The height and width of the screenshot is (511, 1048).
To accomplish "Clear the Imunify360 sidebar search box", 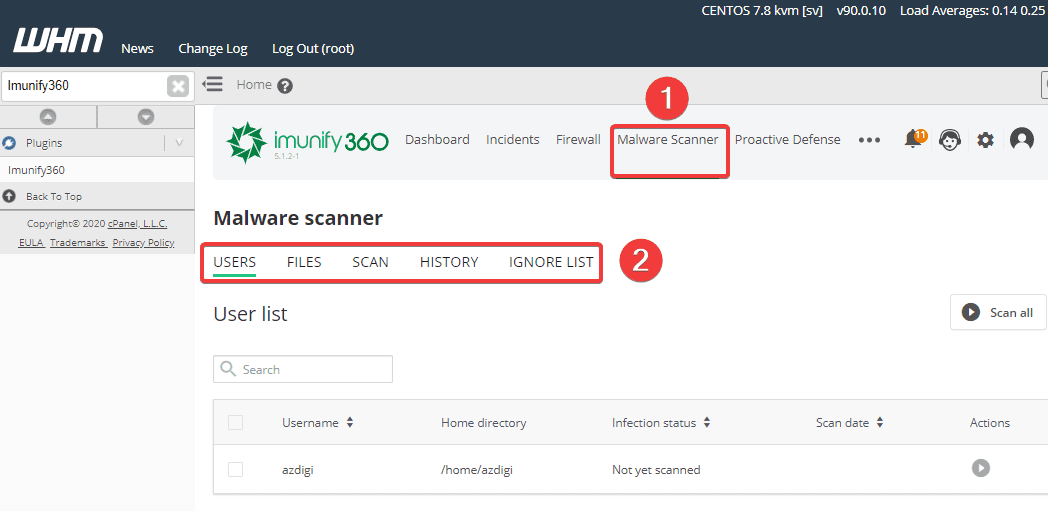I will [x=178, y=86].
